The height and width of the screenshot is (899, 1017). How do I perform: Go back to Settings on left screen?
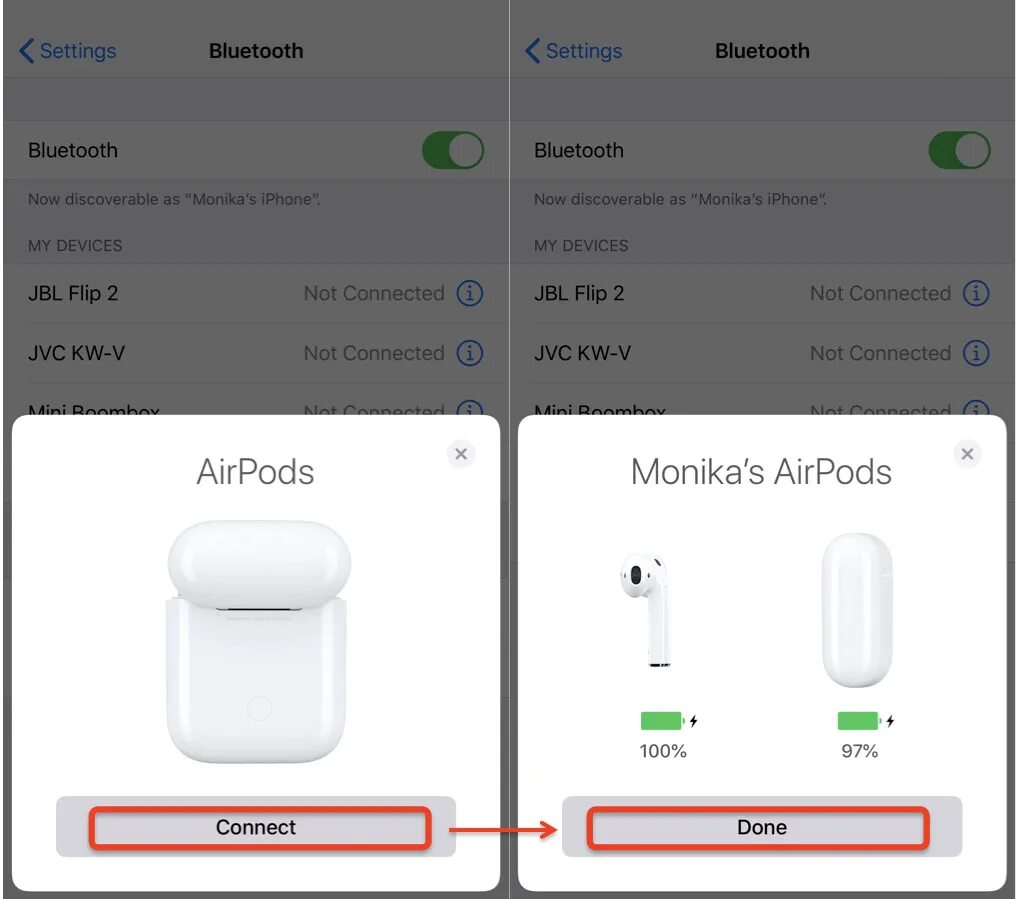click(x=68, y=51)
